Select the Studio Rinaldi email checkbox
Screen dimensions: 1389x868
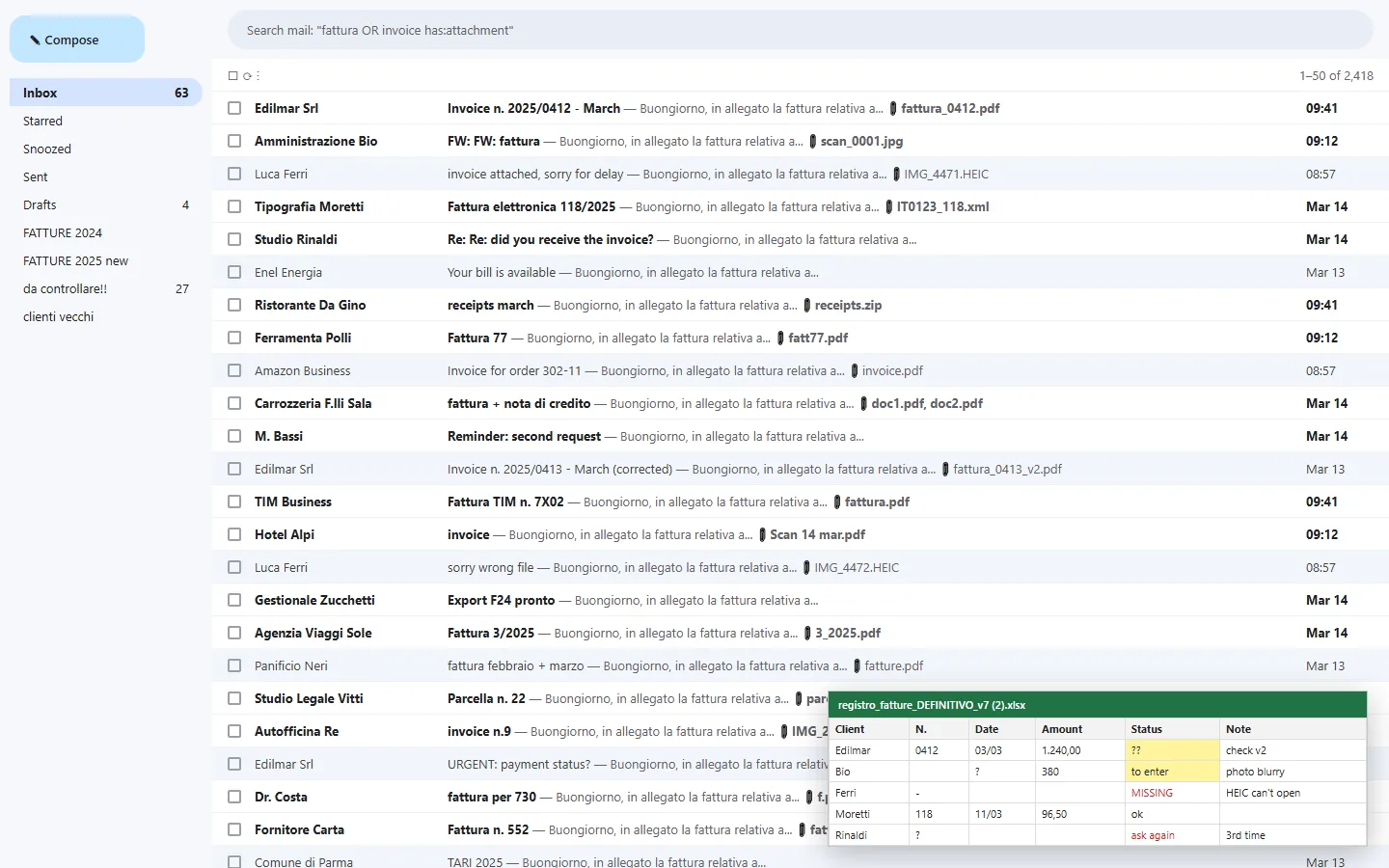pos(234,239)
